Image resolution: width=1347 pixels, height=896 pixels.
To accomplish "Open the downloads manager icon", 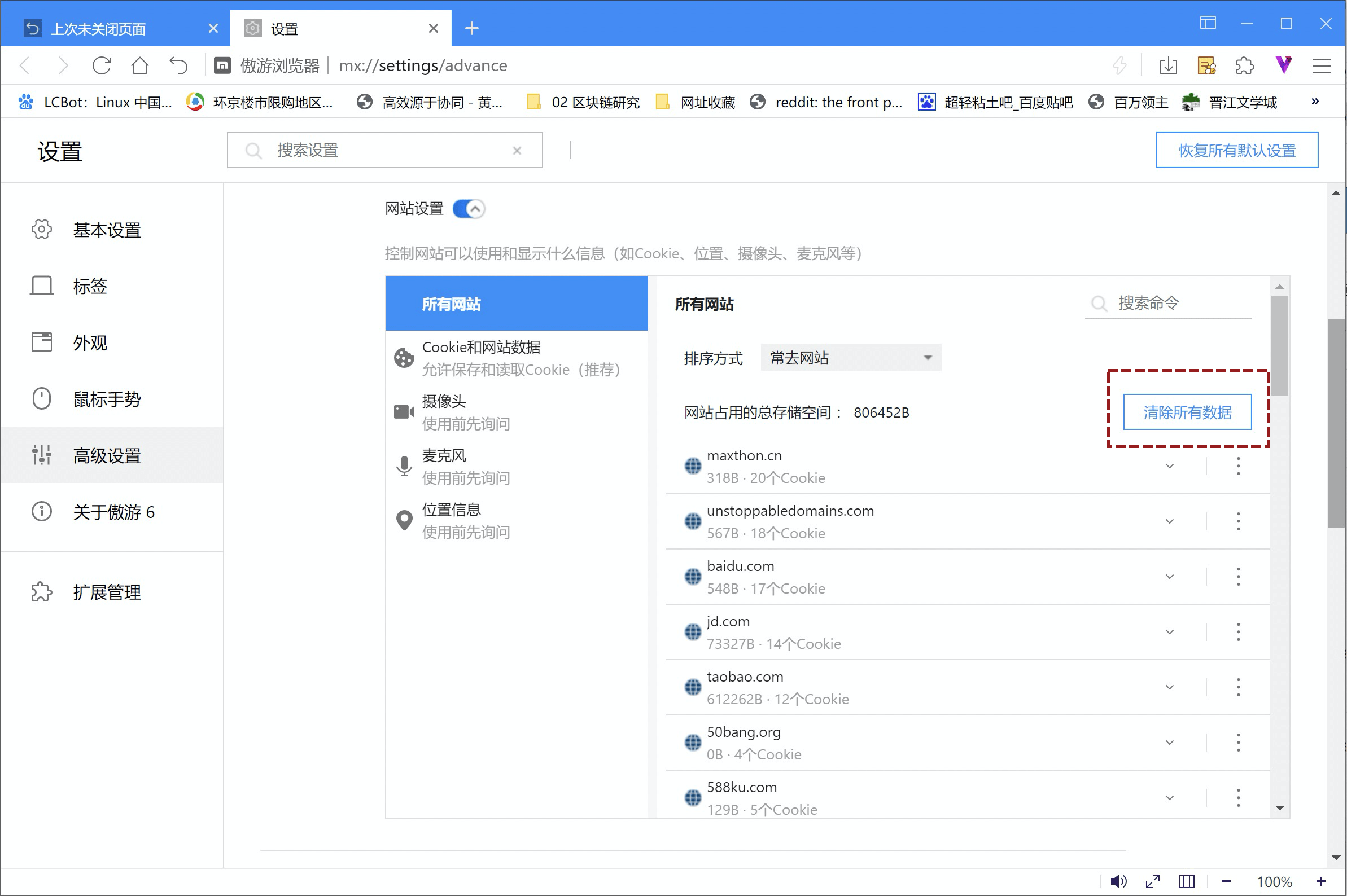I will 1168,65.
